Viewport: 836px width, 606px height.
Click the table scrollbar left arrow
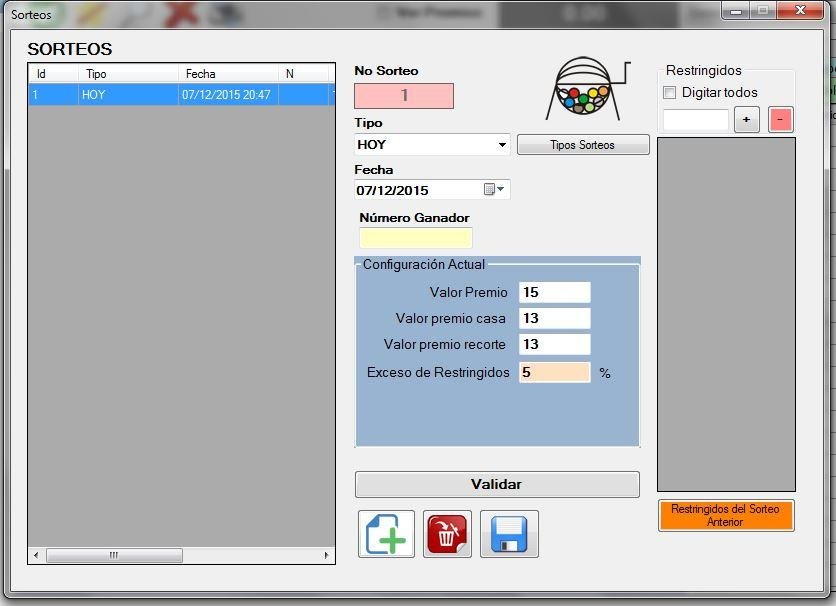pos(36,555)
